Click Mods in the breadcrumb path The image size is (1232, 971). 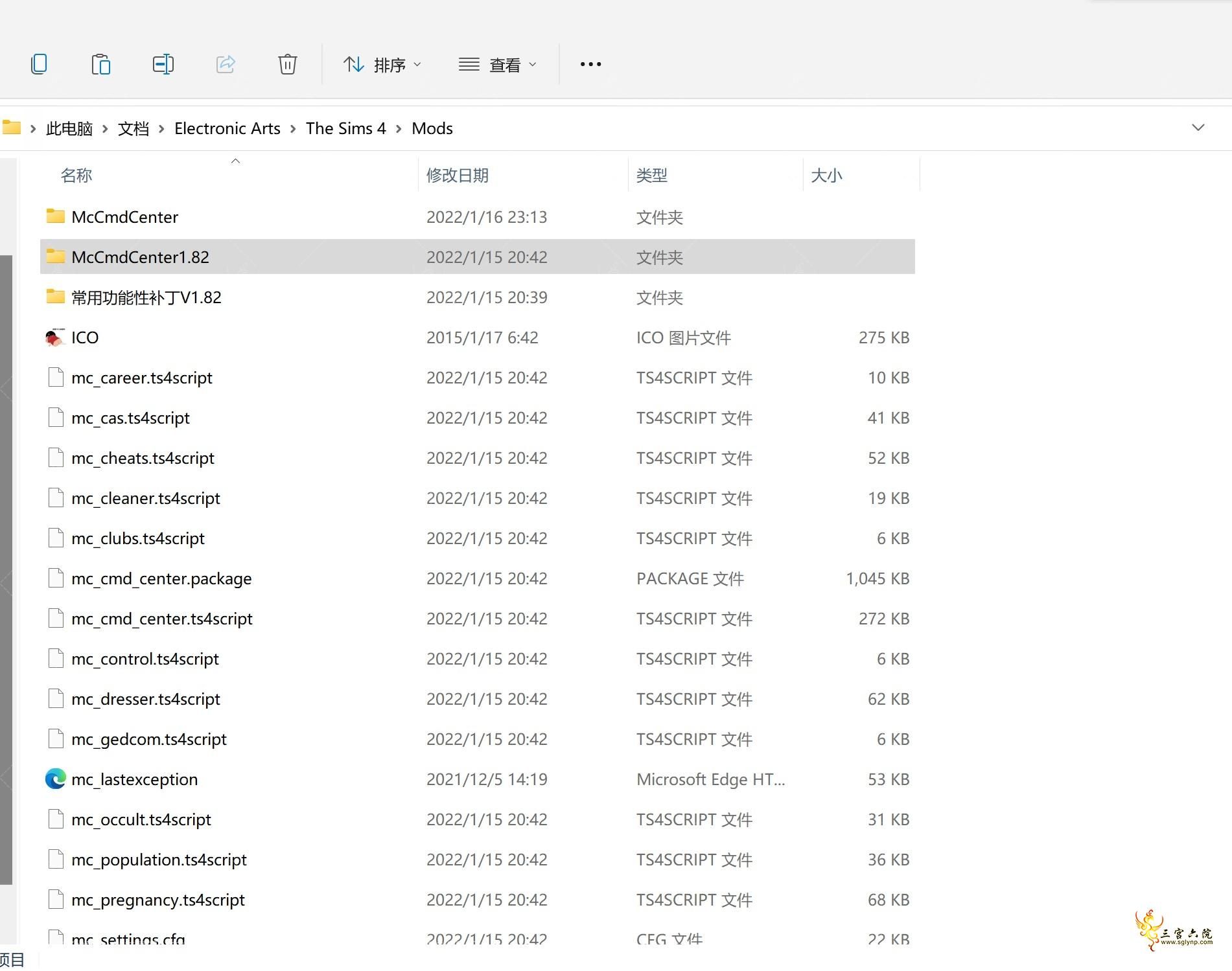[432, 128]
